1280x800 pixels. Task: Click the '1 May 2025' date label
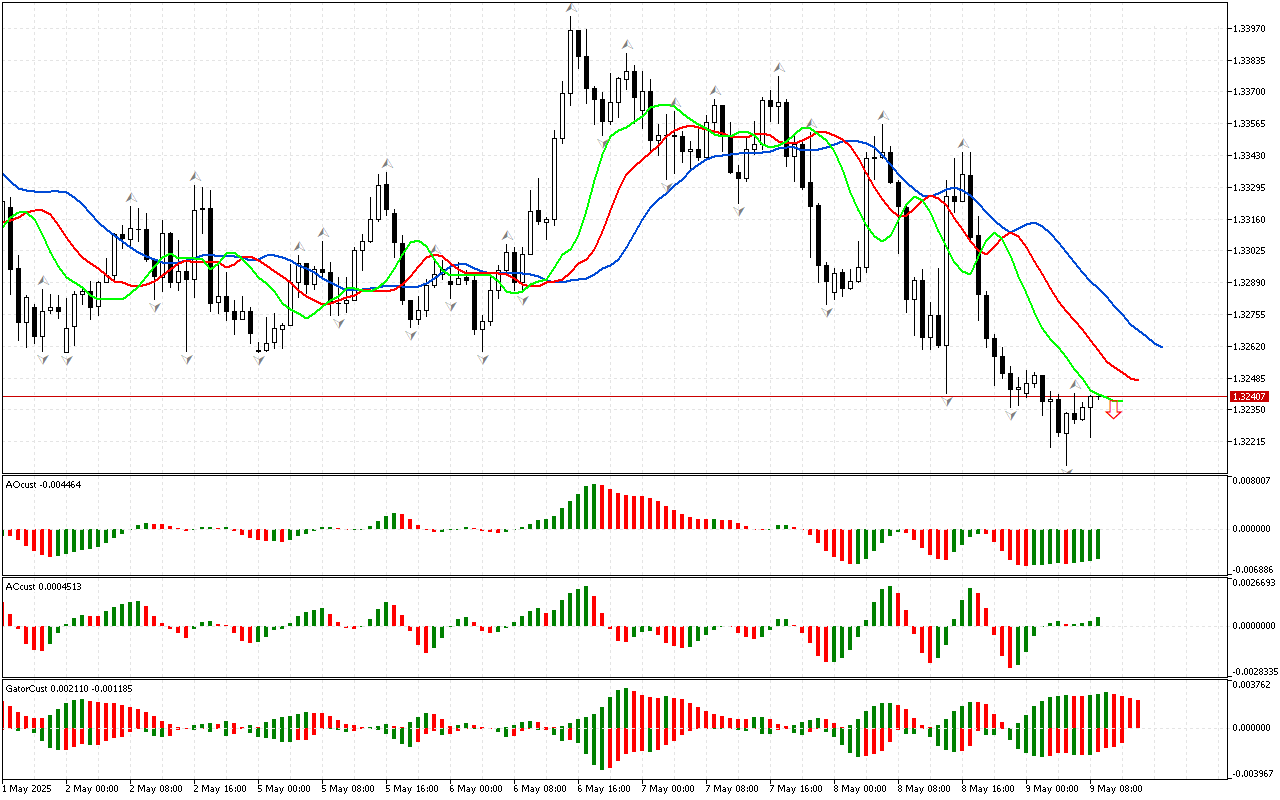point(25,789)
